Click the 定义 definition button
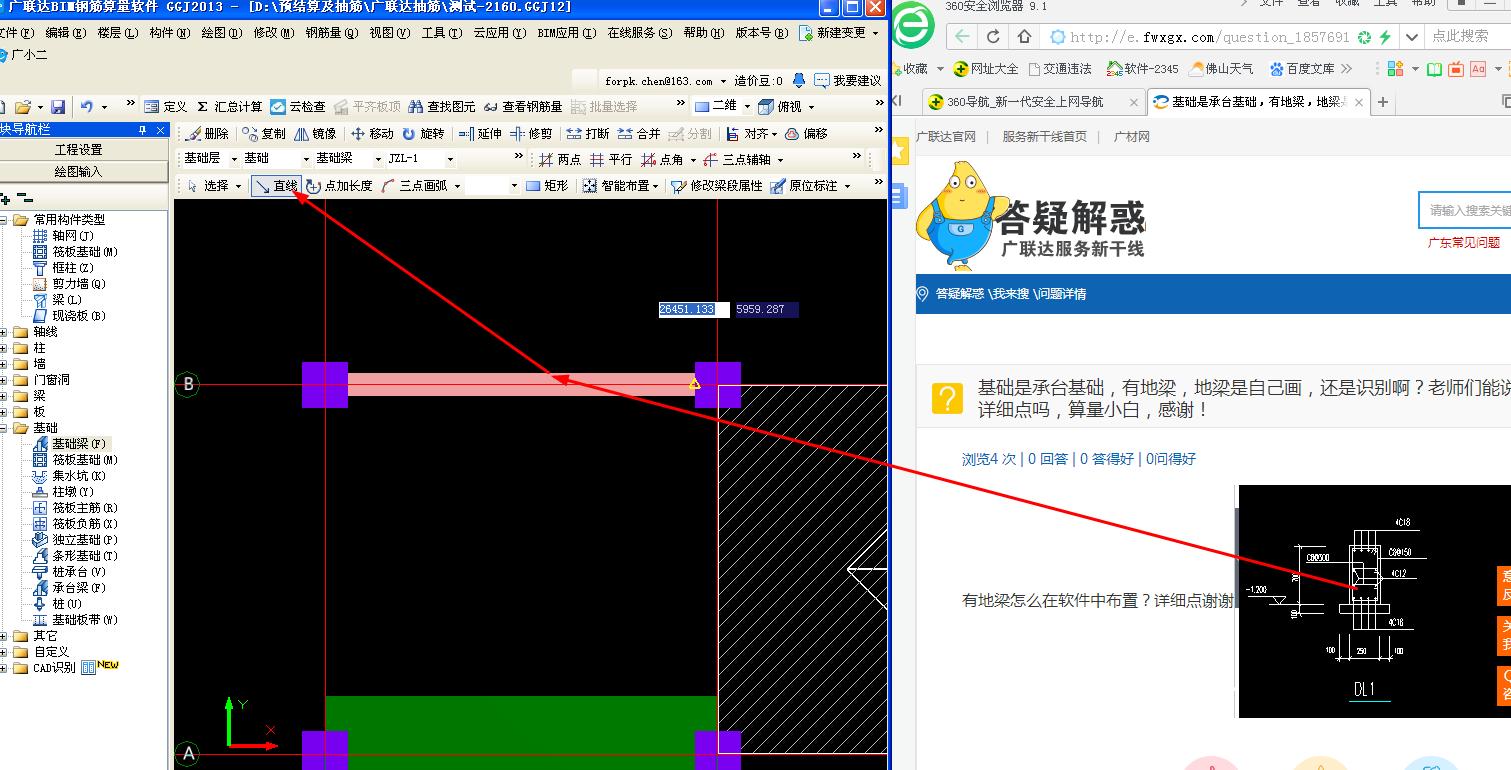Image resolution: width=1511 pixels, height=770 pixels. tap(166, 106)
